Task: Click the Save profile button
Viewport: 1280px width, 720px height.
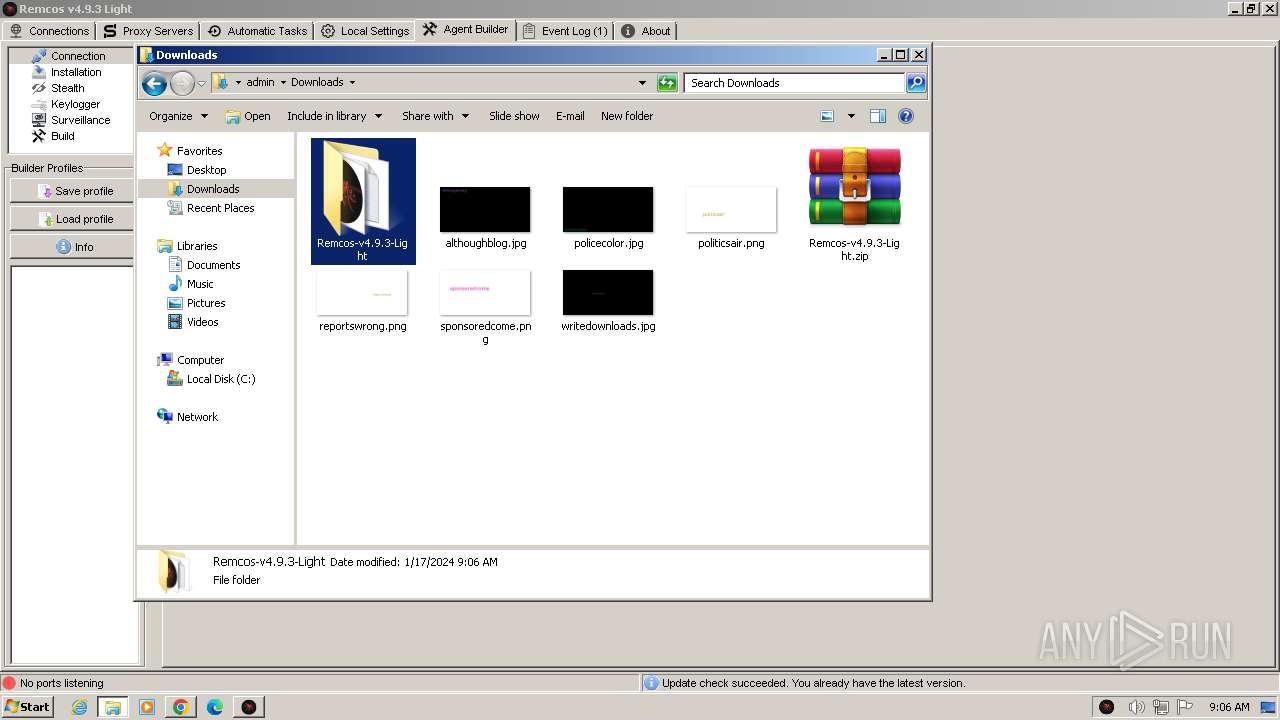Action: 71,191
